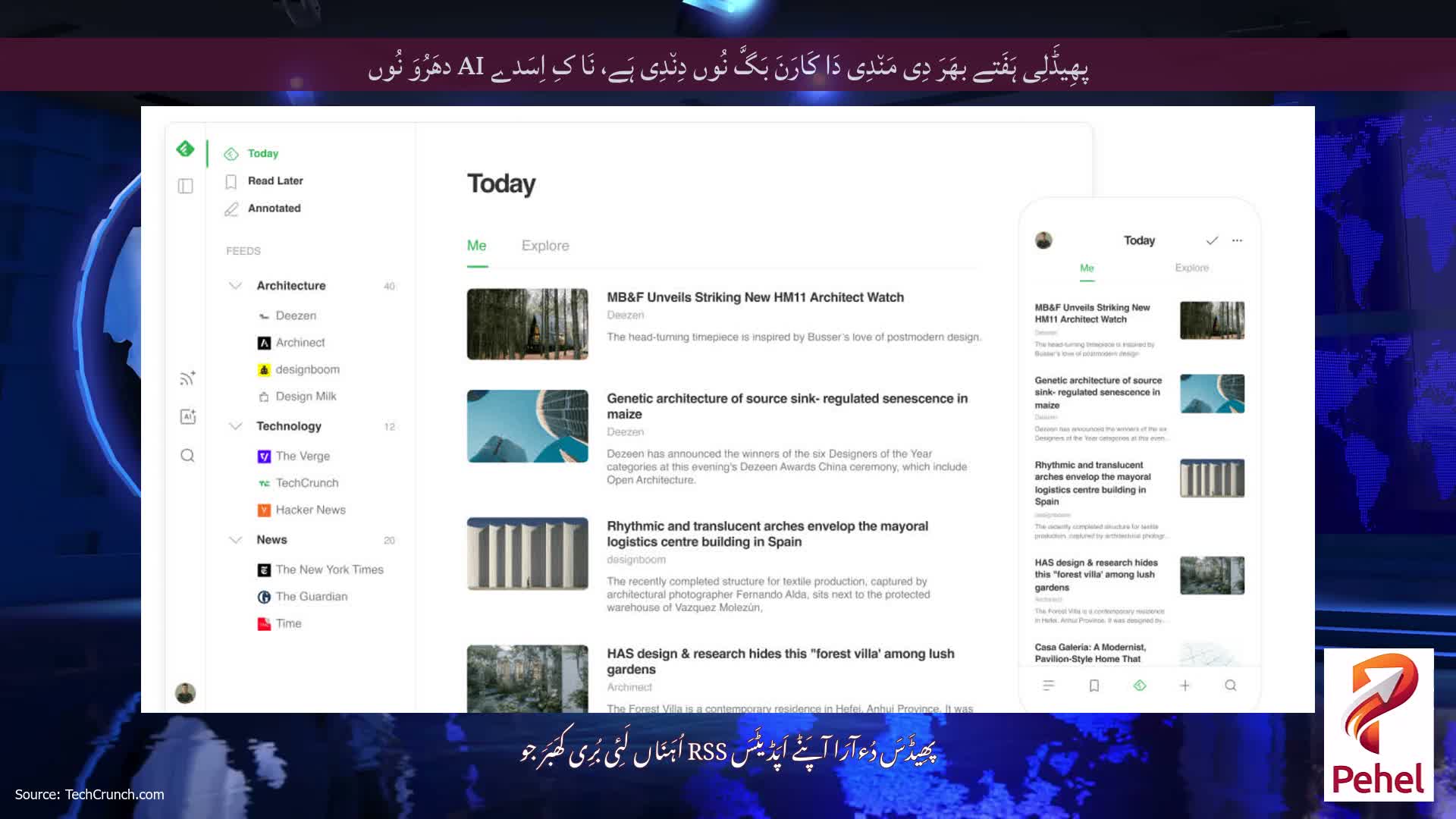Image resolution: width=1456 pixels, height=819 pixels.
Task: Click the Today icon in sidebar
Action: tap(231, 154)
